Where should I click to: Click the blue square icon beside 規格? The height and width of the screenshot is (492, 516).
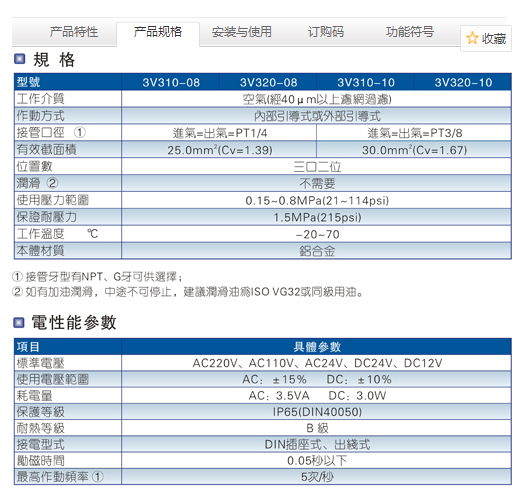click(x=20, y=59)
